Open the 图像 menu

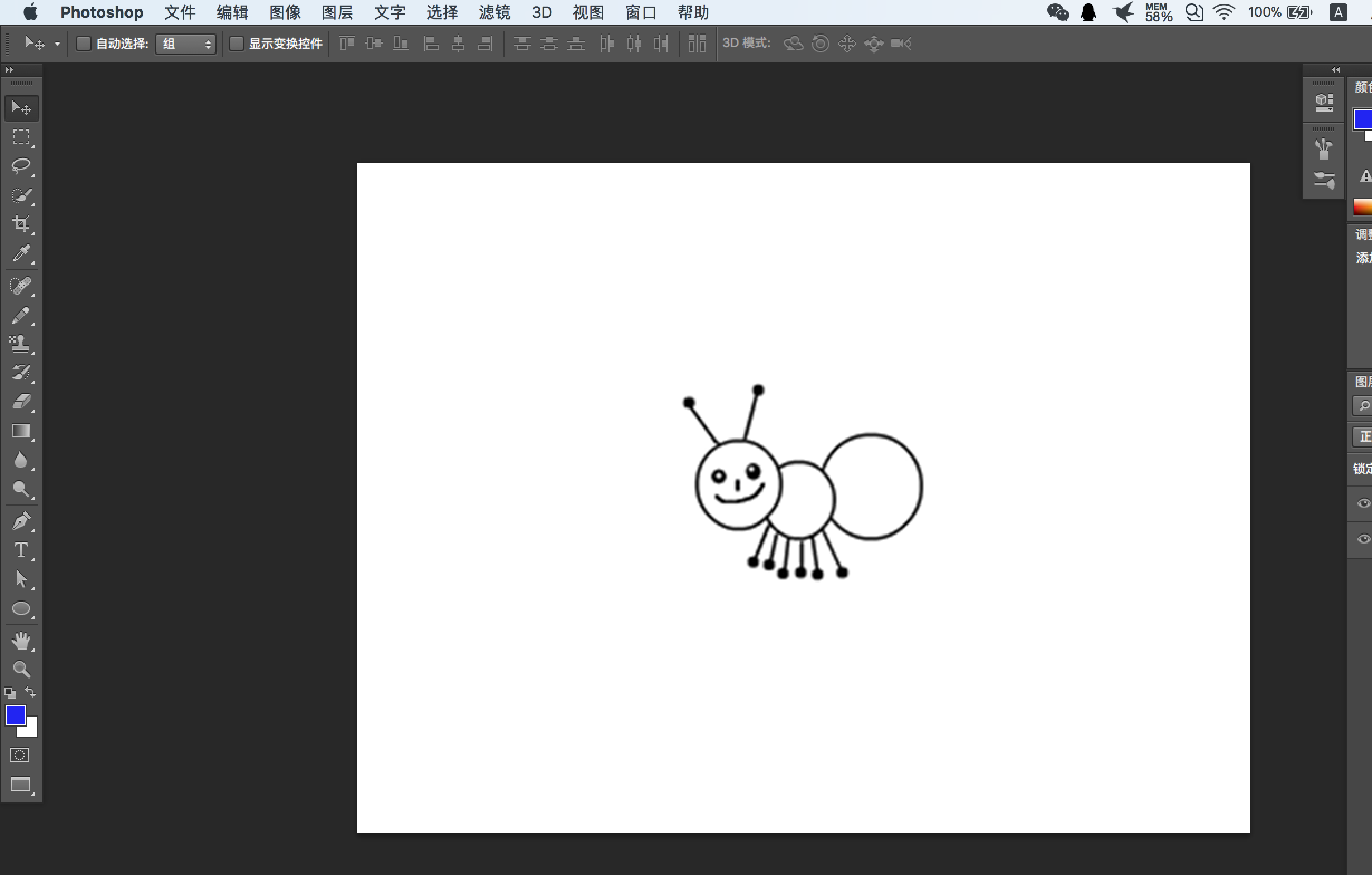[x=285, y=12]
